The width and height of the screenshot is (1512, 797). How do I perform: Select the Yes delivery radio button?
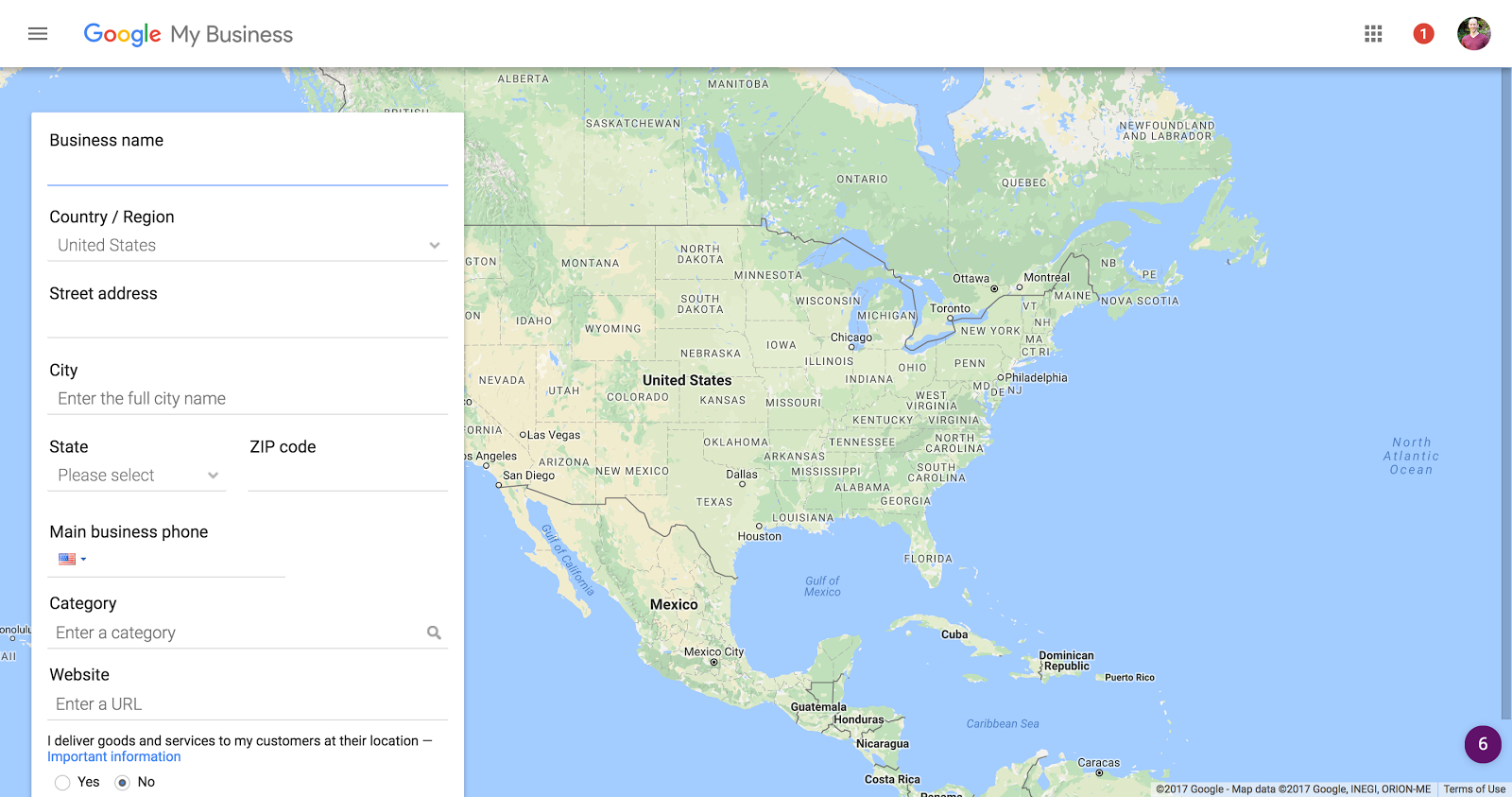tap(62, 782)
